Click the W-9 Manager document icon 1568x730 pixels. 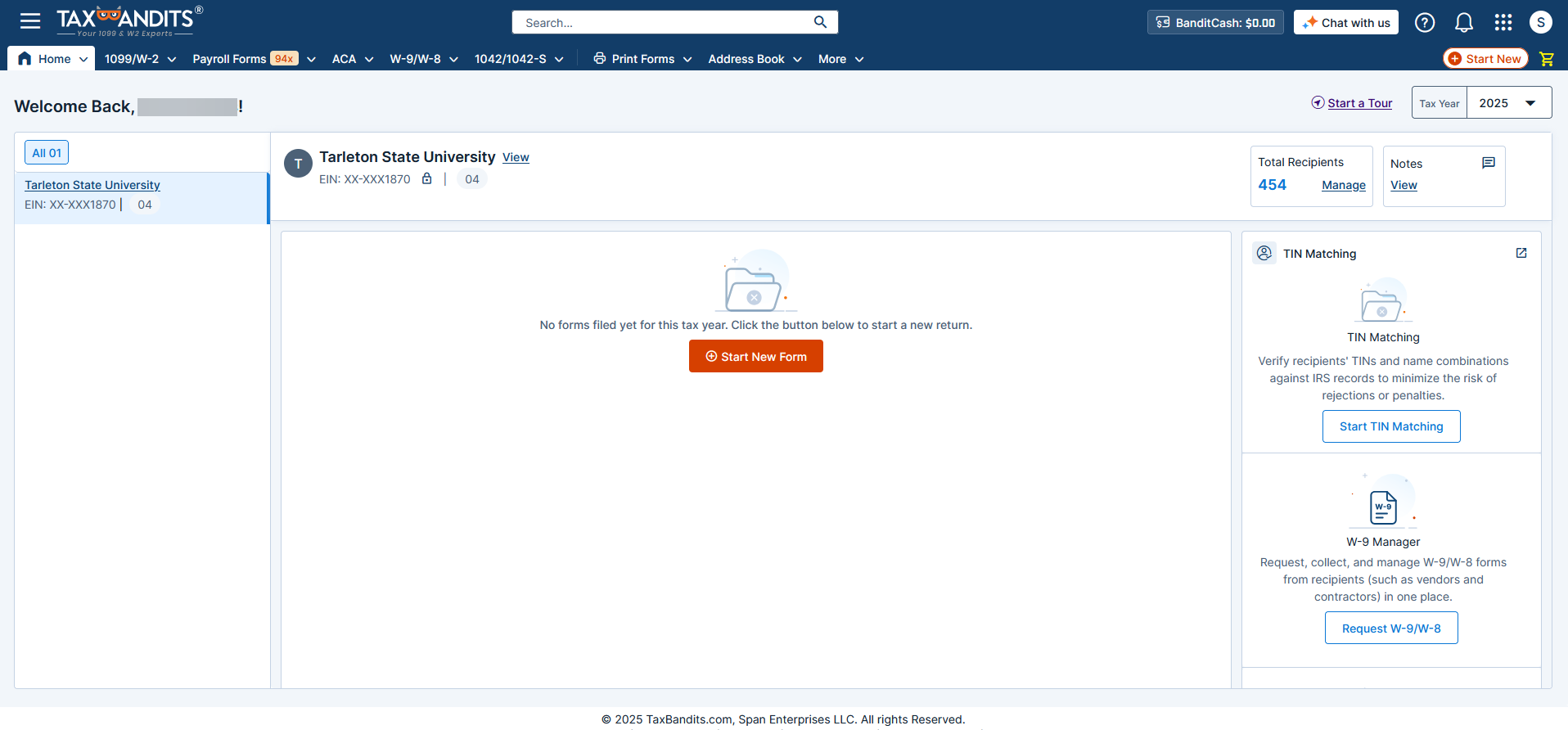[x=1383, y=507]
